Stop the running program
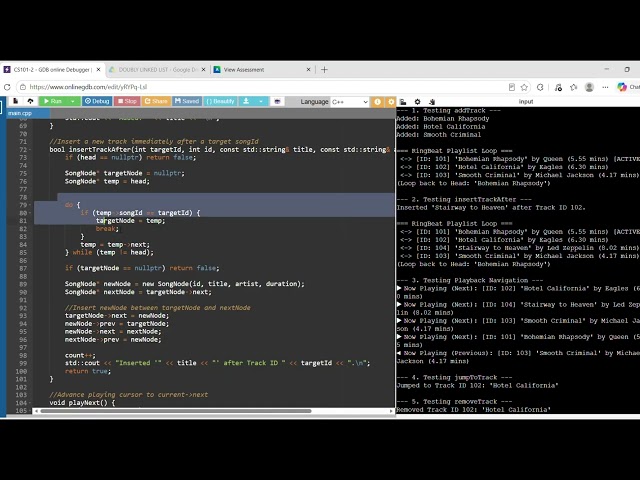Viewport: 640px width, 480px height. tap(127, 101)
